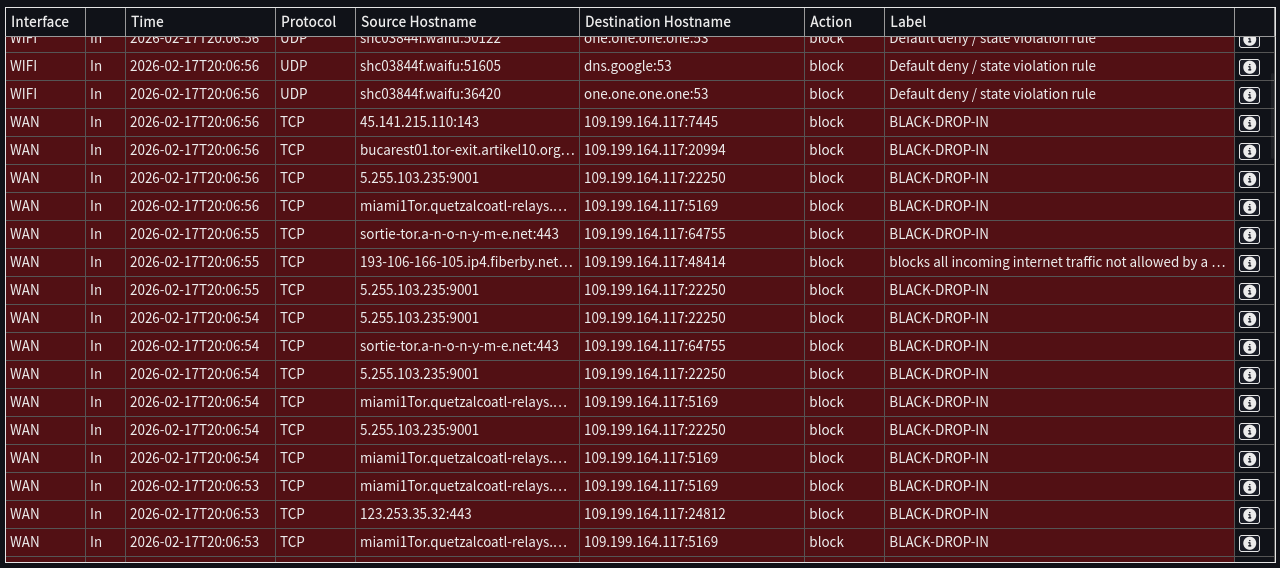
Task: Select the Source Hostname column header
Action: point(418,21)
